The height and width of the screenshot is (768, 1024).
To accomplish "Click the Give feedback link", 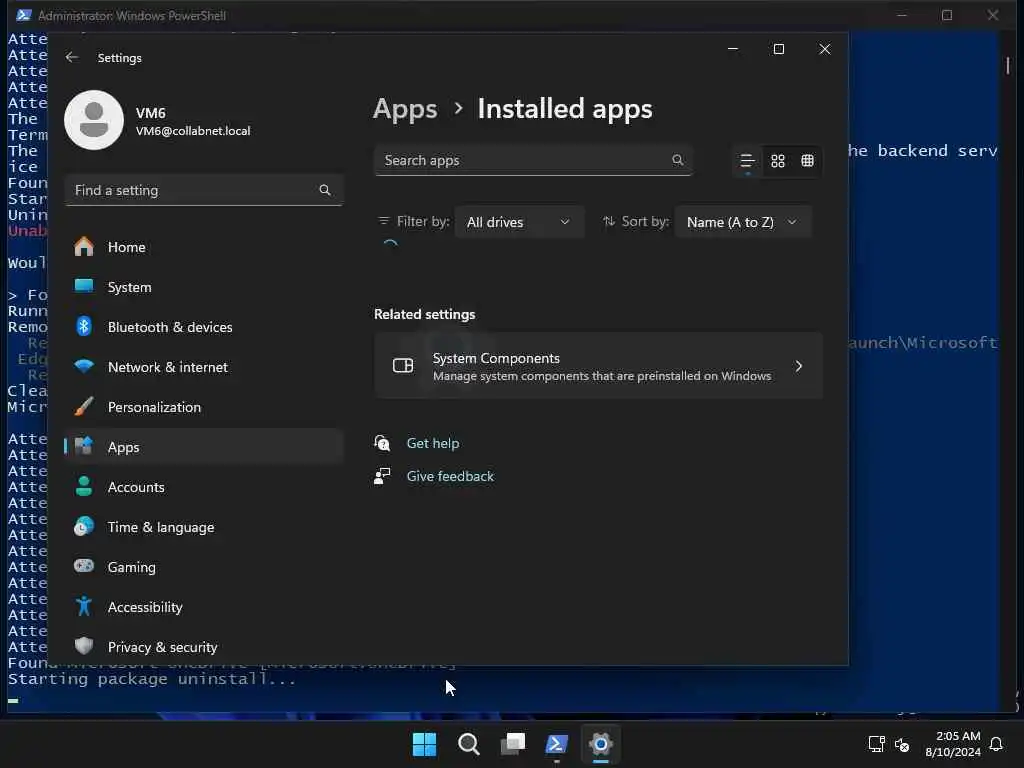I will click(x=450, y=476).
